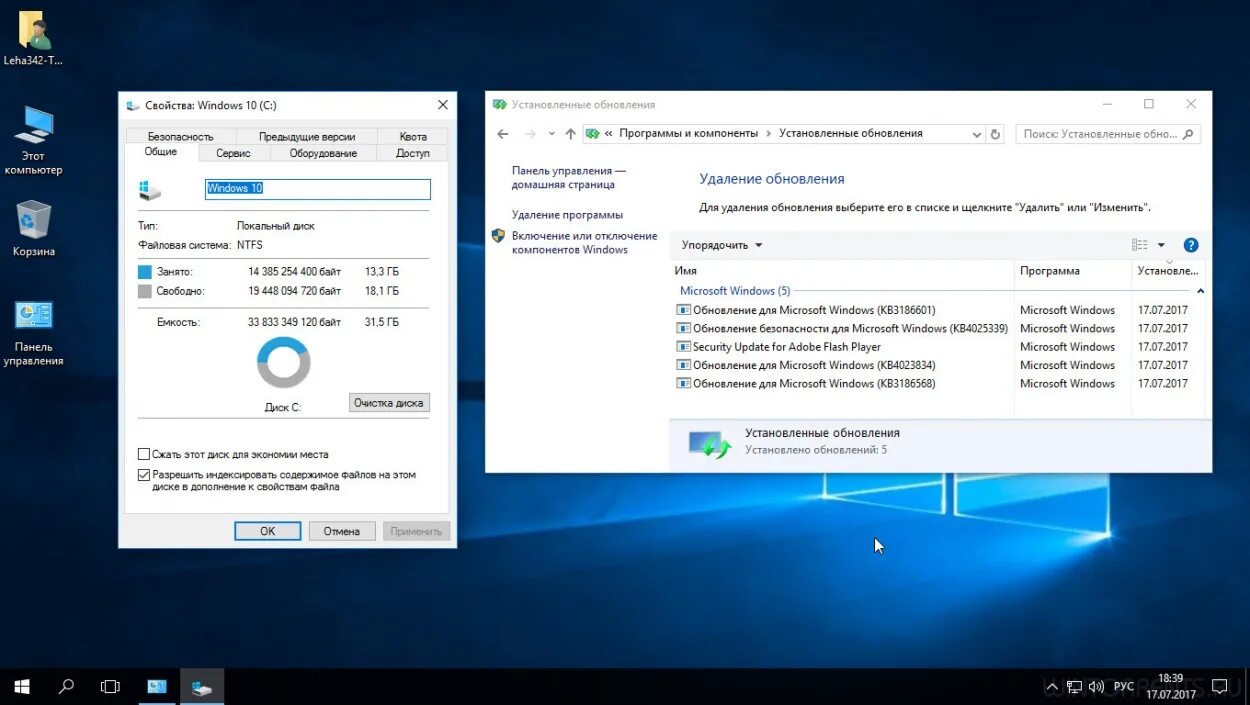Switch to the "Оборудование" tab
This screenshot has height=705, width=1250.
pos(323,153)
